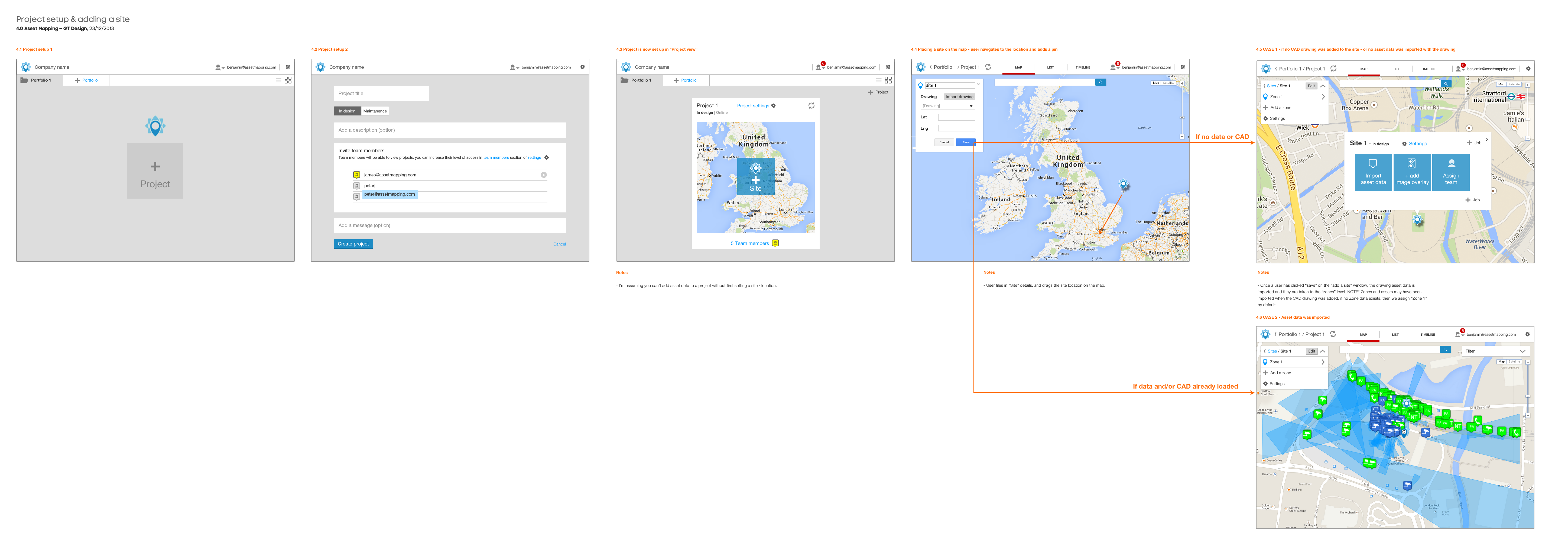Image resolution: width=1568 pixels, height=559 pixels.
Task: Click search button in 4.6 map
Action: coord(1445,350)
